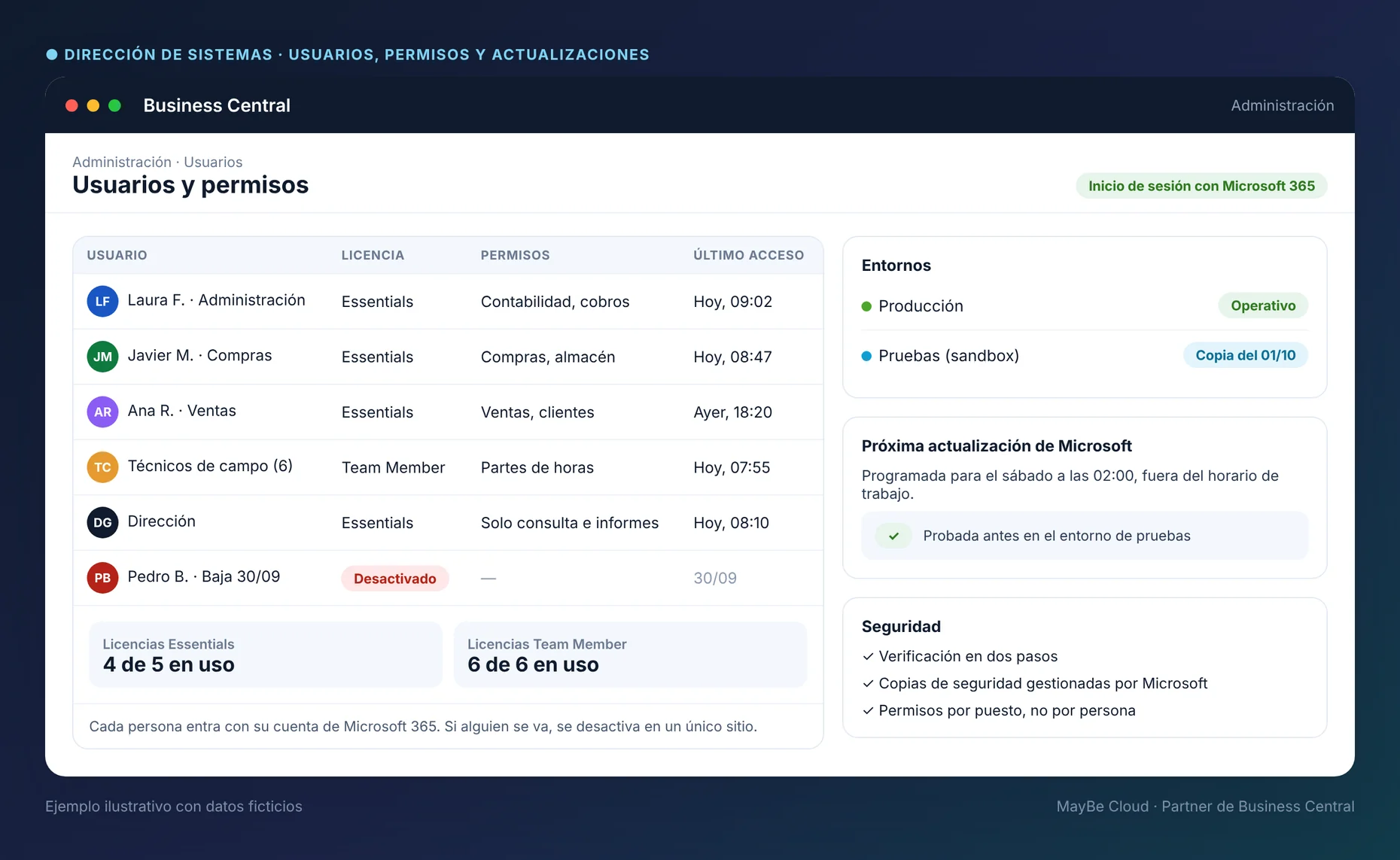The image size is (1400, 860).
Task: Select the Javier M. · Compras user name
Action: click(199, 355)
